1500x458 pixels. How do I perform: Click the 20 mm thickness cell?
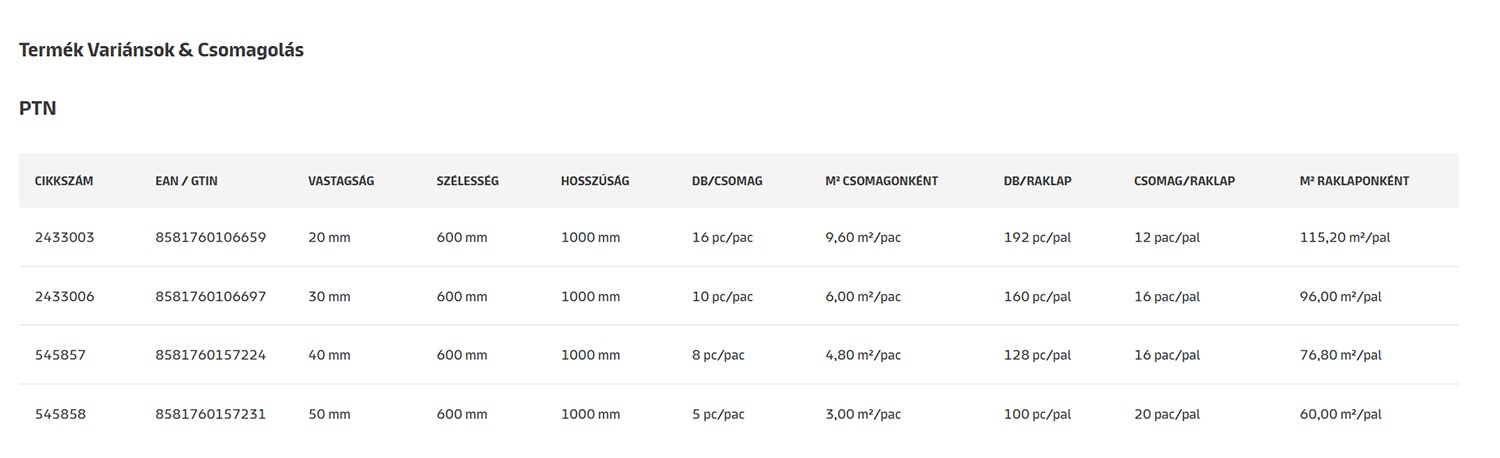[329, 238]
